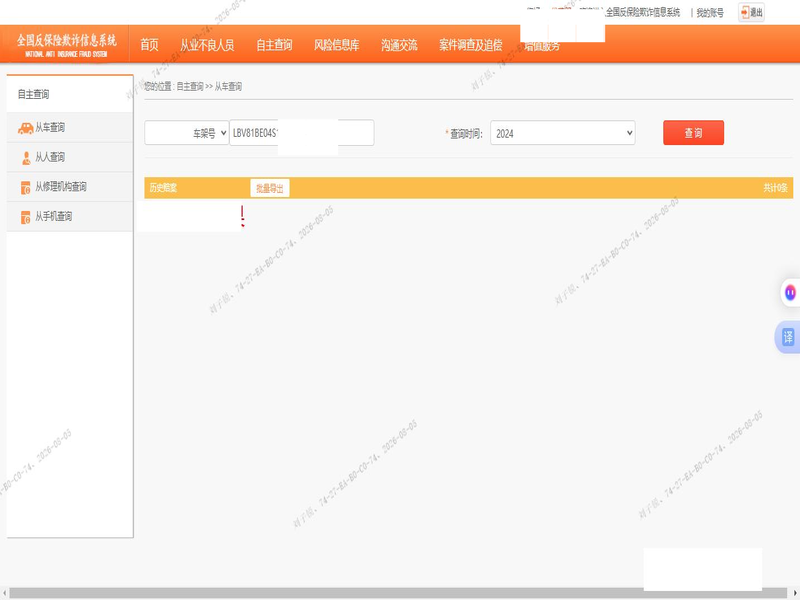Click the person icon beside 从人查询

[x=26, y=158]
